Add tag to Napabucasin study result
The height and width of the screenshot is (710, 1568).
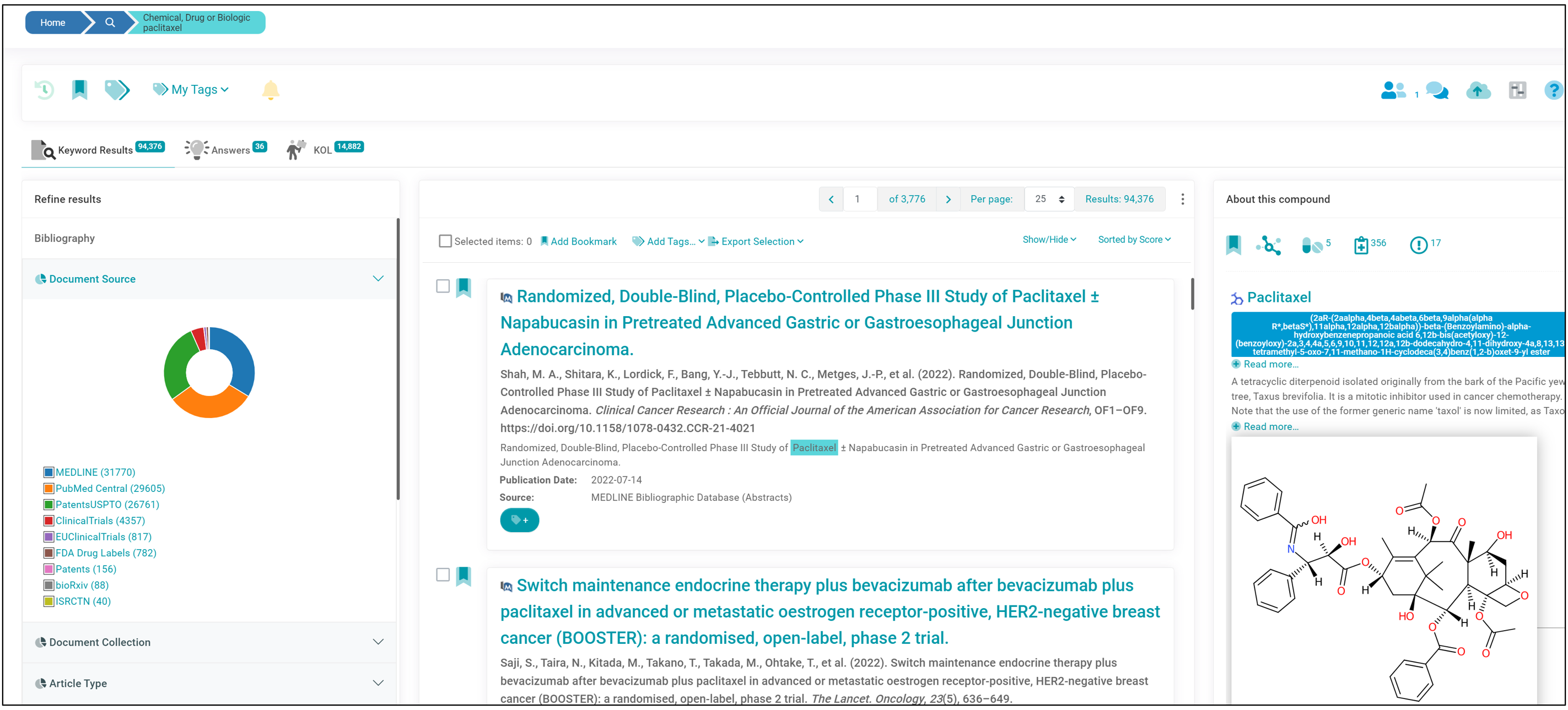tap(519, 520)
